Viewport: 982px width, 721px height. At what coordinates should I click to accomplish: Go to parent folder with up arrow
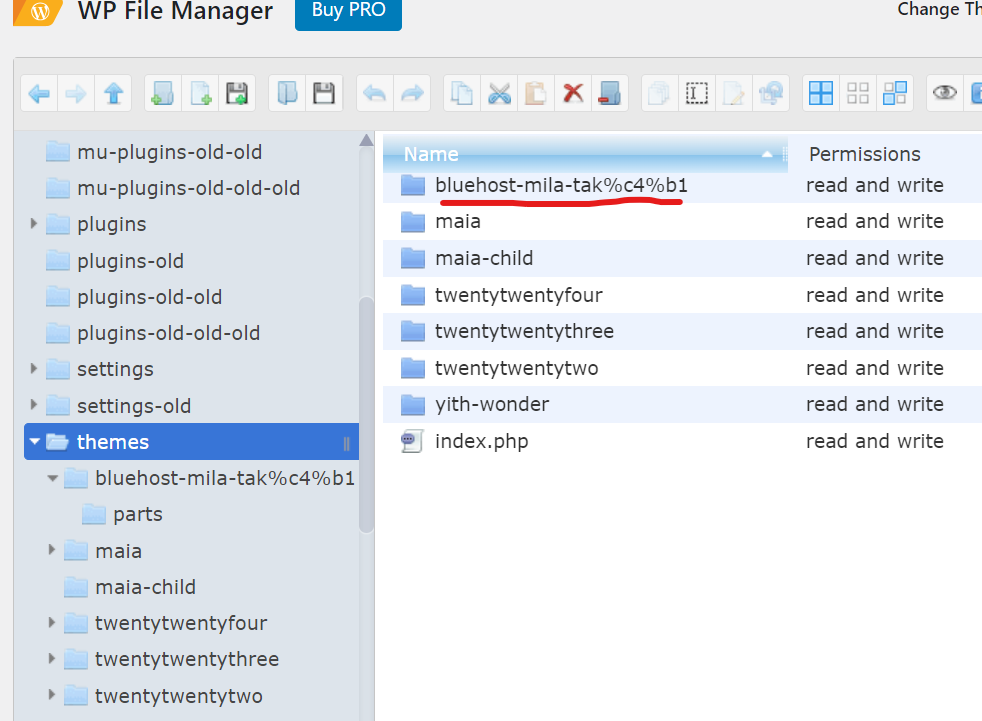click(113, 93)
